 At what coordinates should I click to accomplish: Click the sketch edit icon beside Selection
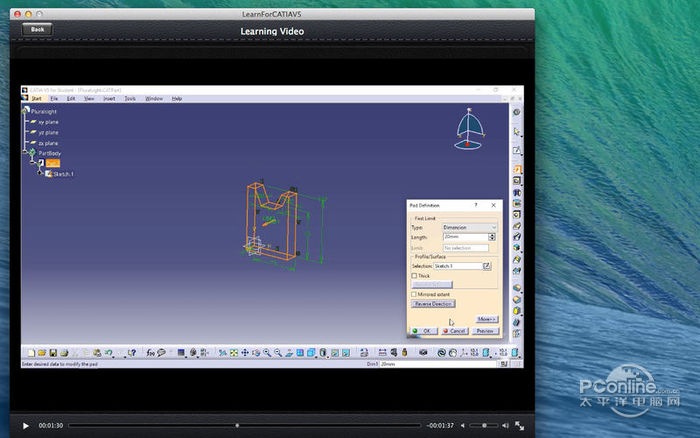point(487,266)
